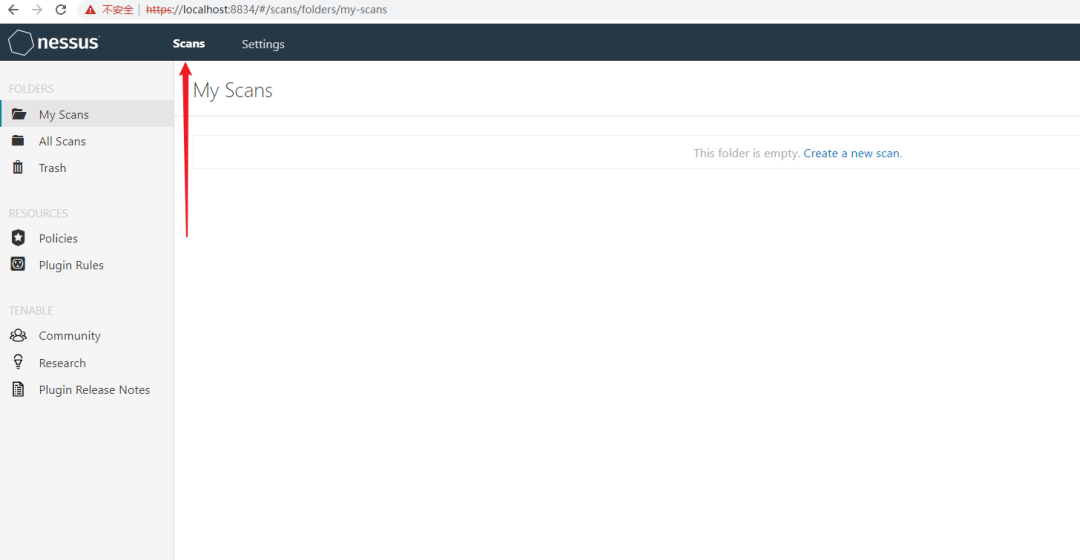Go forward in the browser
1080x560 pixels.
(37, 10)
